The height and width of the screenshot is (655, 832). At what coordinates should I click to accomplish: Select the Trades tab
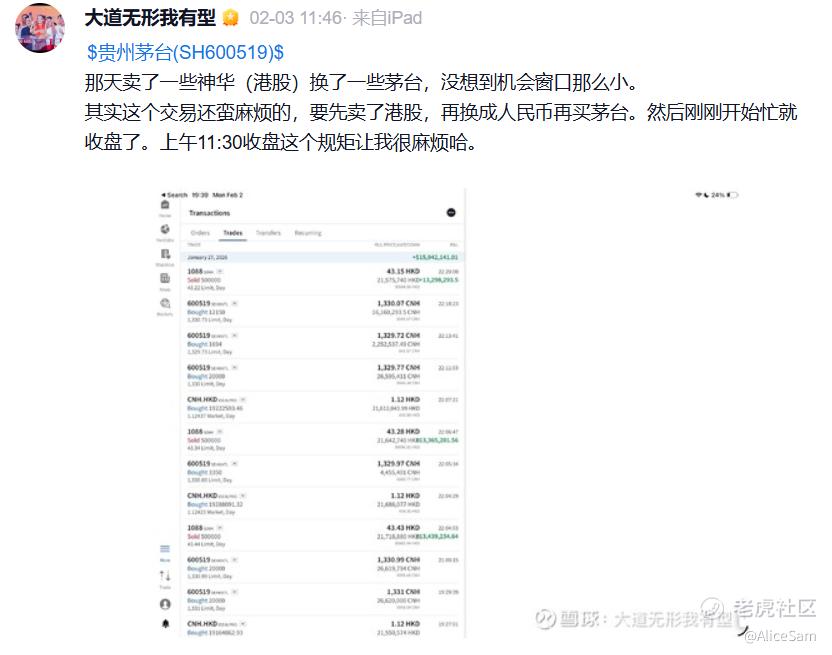(232, 233)
